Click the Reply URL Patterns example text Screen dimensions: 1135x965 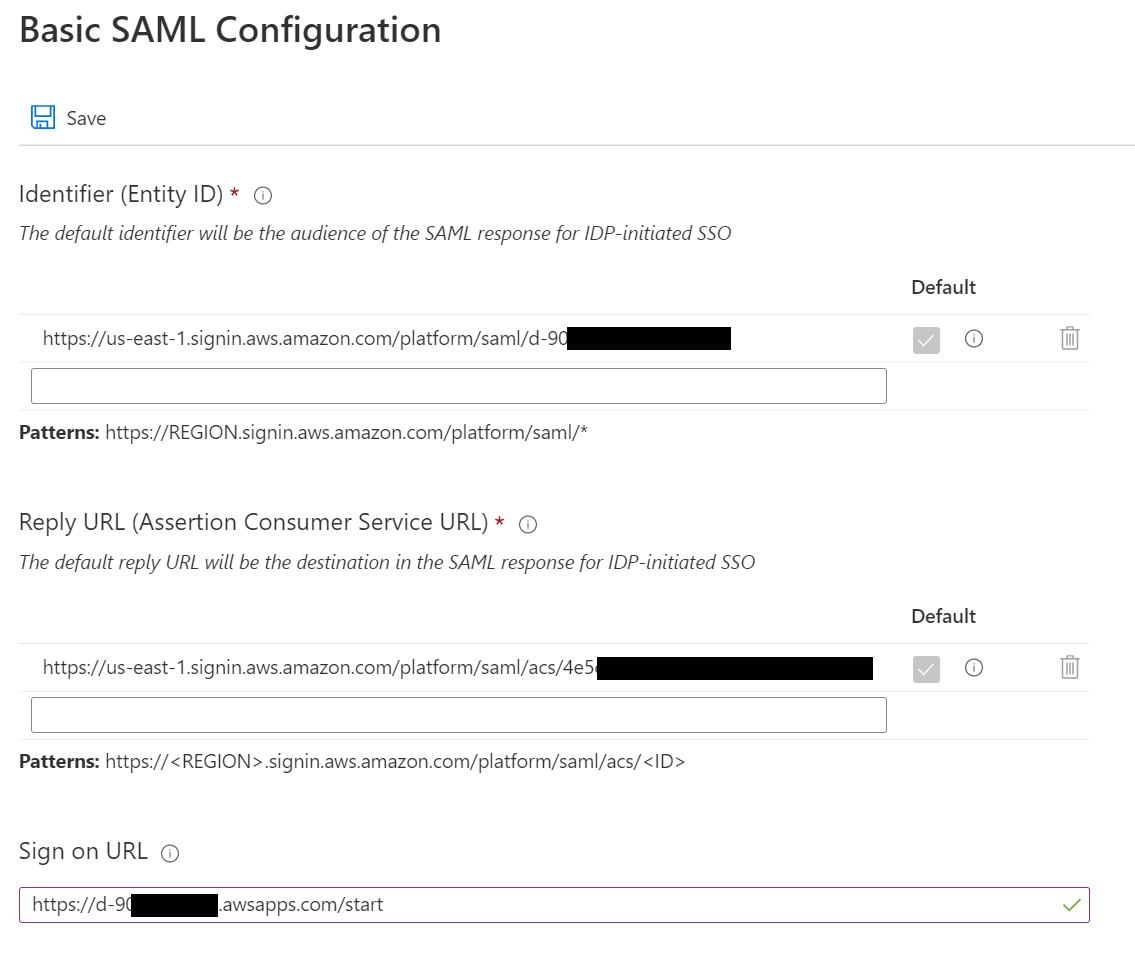395,762
